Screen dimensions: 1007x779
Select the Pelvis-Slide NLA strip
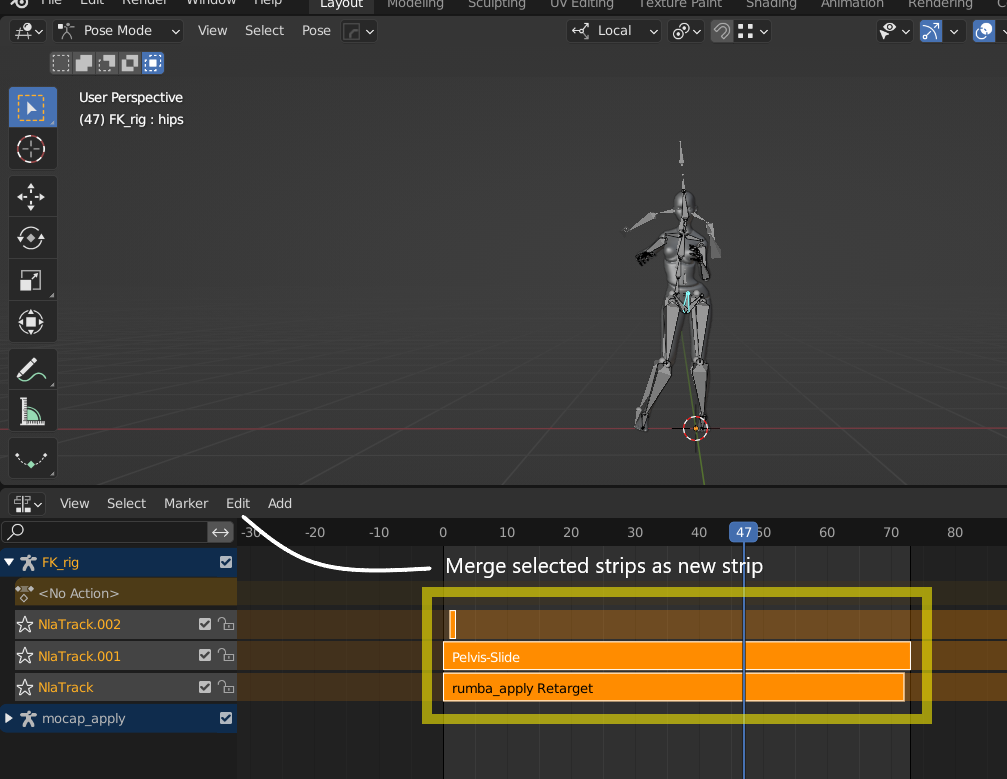click(x=677, y=656)
